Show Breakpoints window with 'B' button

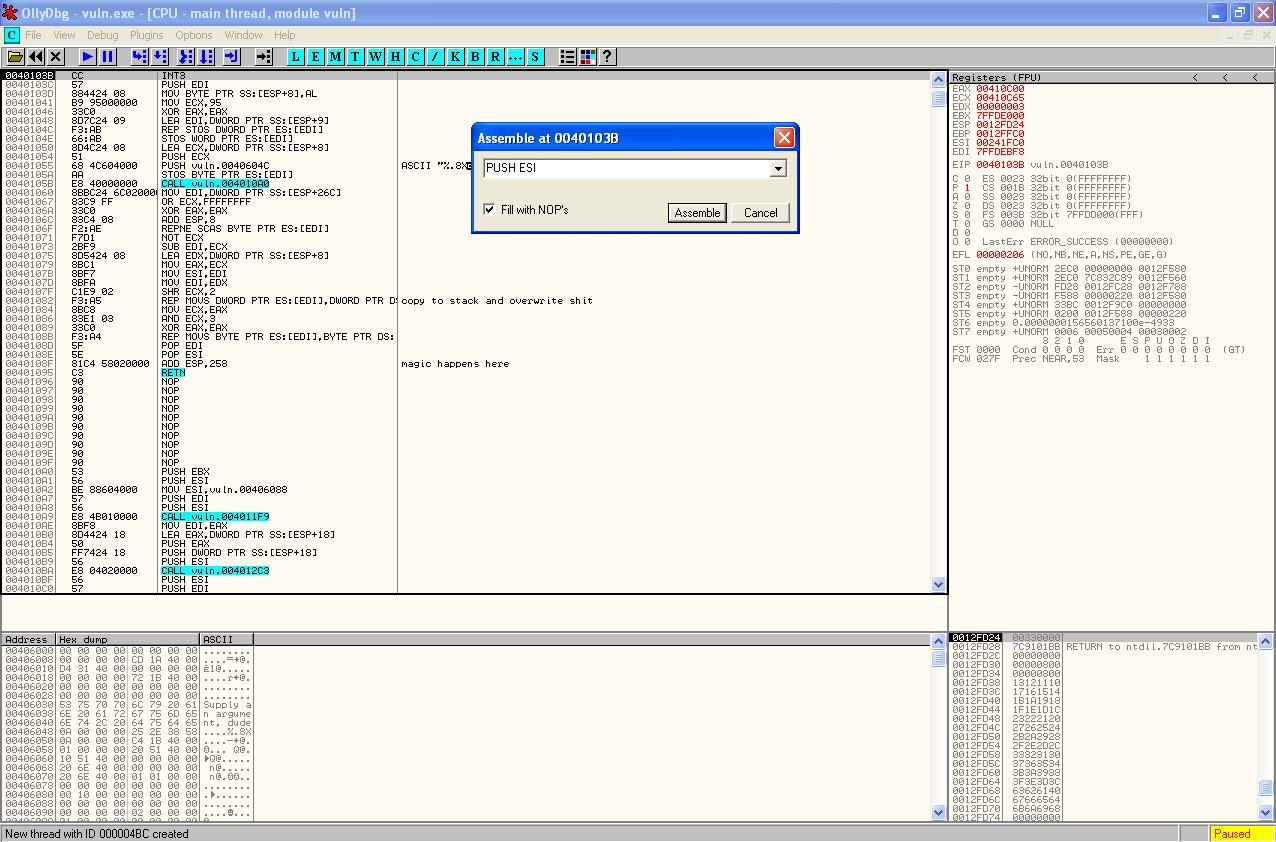click(475, 57)
